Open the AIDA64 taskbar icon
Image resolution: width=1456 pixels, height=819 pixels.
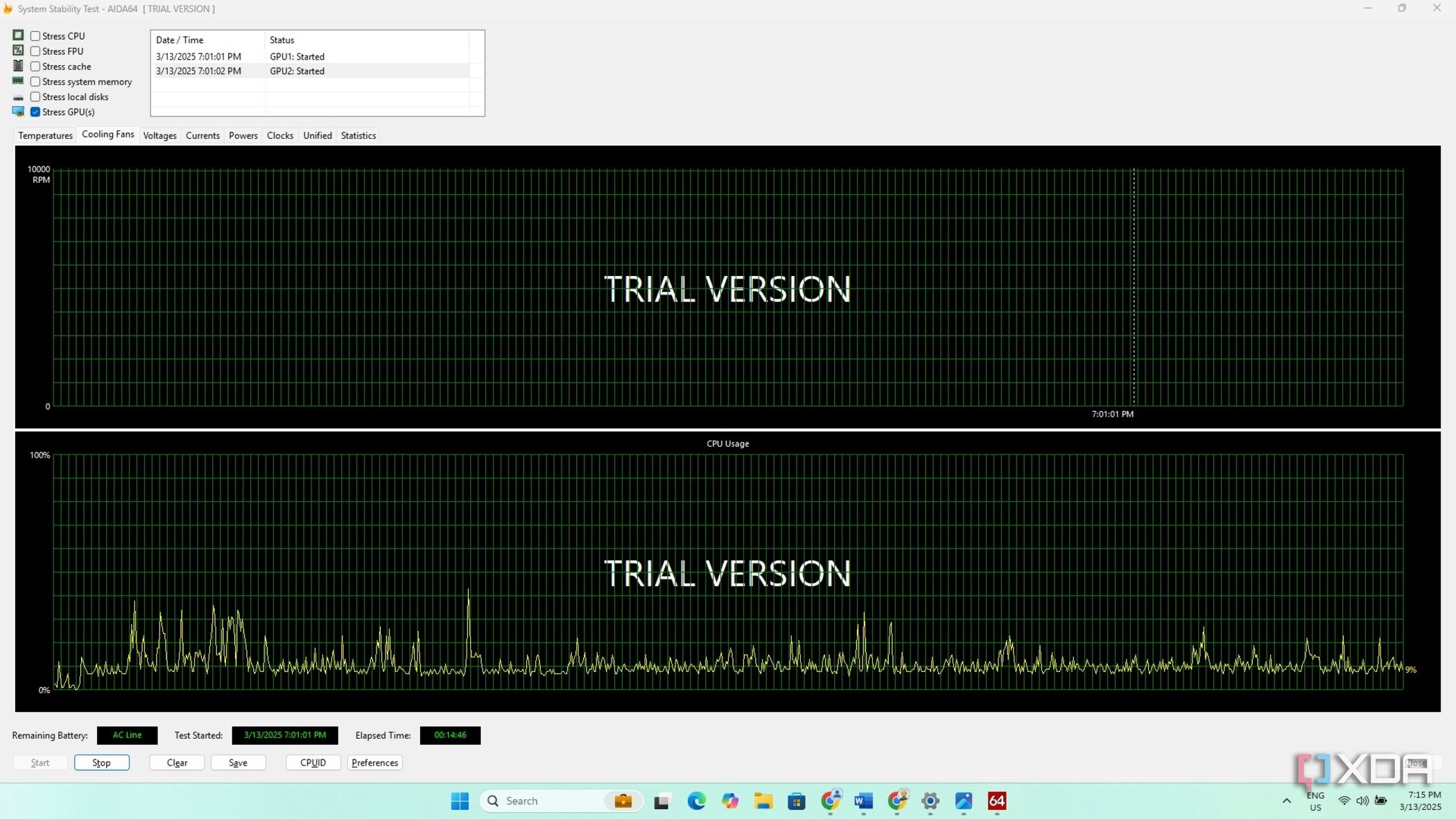pos(996,801)
